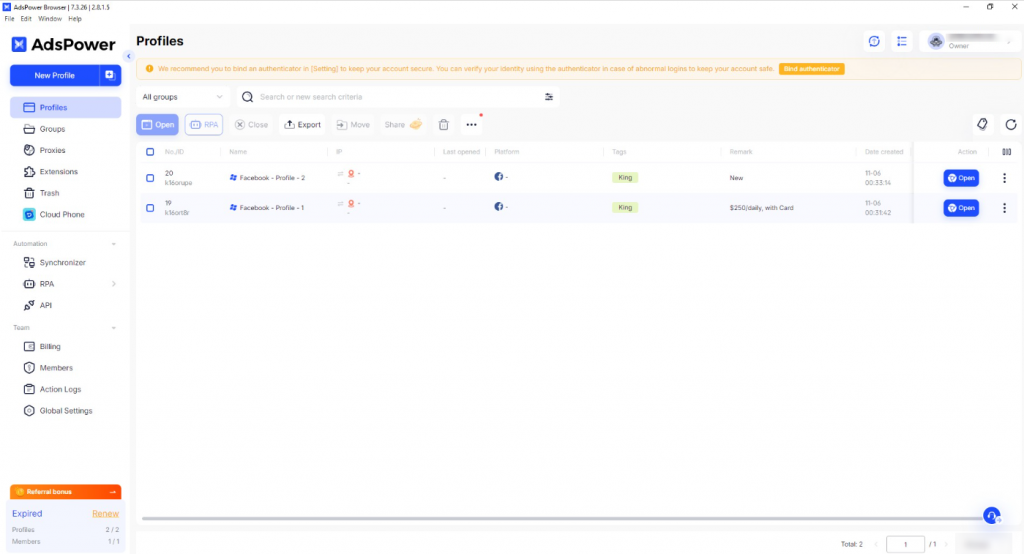The height and width of the screenshot is (554, 1024).
Task: Open the tag management icon
Action: pyautogui.click(x=982, y=125)
